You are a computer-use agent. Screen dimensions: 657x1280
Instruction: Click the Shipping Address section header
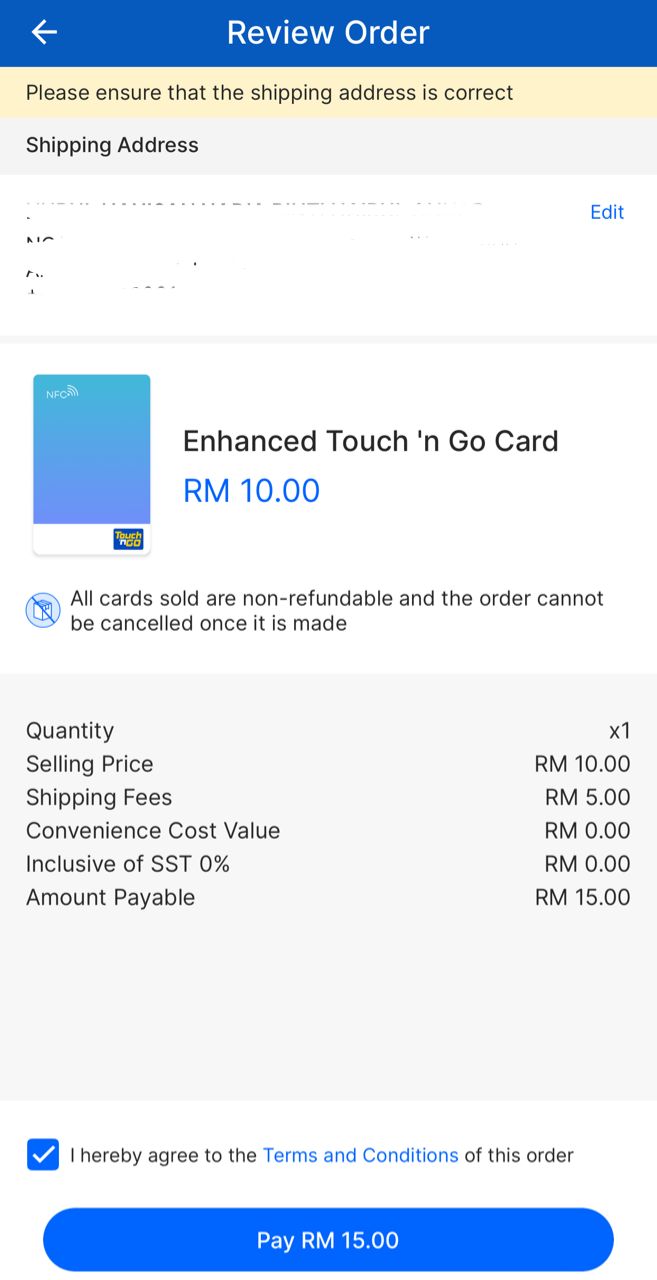[x=112, y=145]
